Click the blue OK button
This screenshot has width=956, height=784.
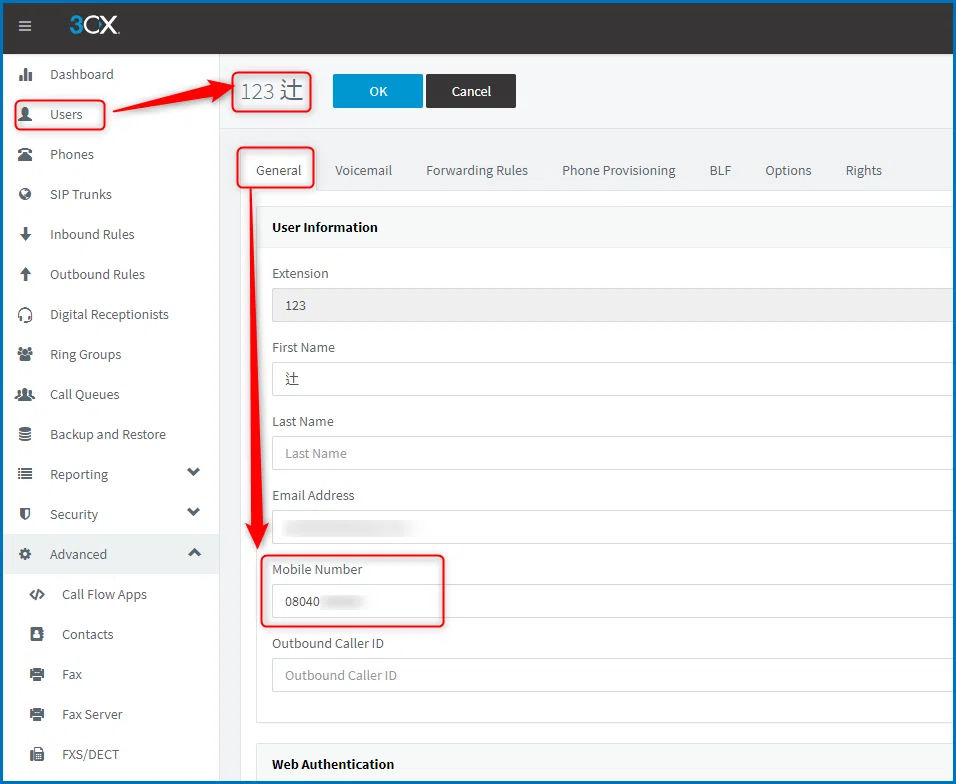coord(378,91)
